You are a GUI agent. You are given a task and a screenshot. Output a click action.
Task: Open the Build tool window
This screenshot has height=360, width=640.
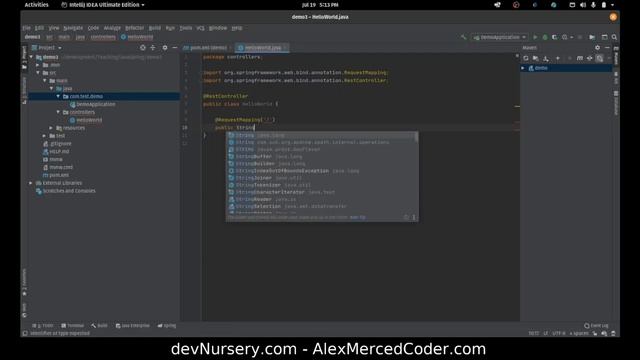tap(100, 326)
